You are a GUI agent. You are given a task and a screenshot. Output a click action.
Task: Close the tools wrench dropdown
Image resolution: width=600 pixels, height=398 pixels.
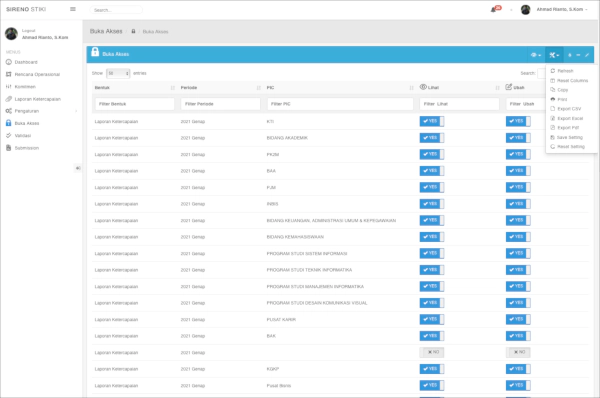point(554,55)
